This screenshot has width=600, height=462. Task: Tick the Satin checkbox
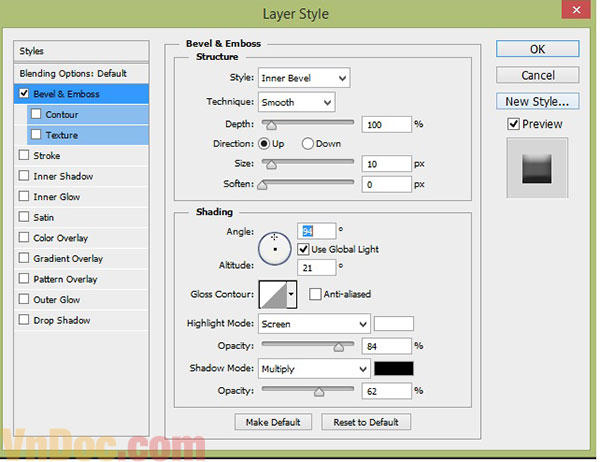coord(24,217)
